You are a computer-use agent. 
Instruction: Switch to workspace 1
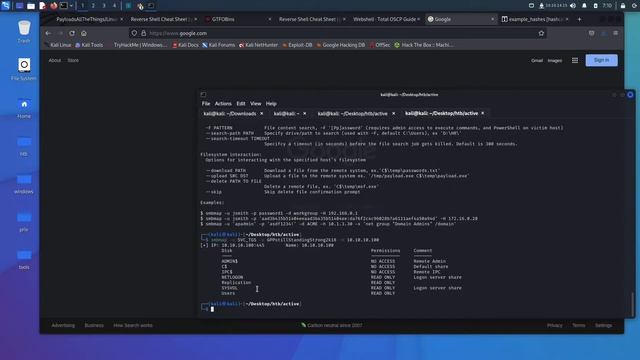pyautogui.click(x=82, y=6)
